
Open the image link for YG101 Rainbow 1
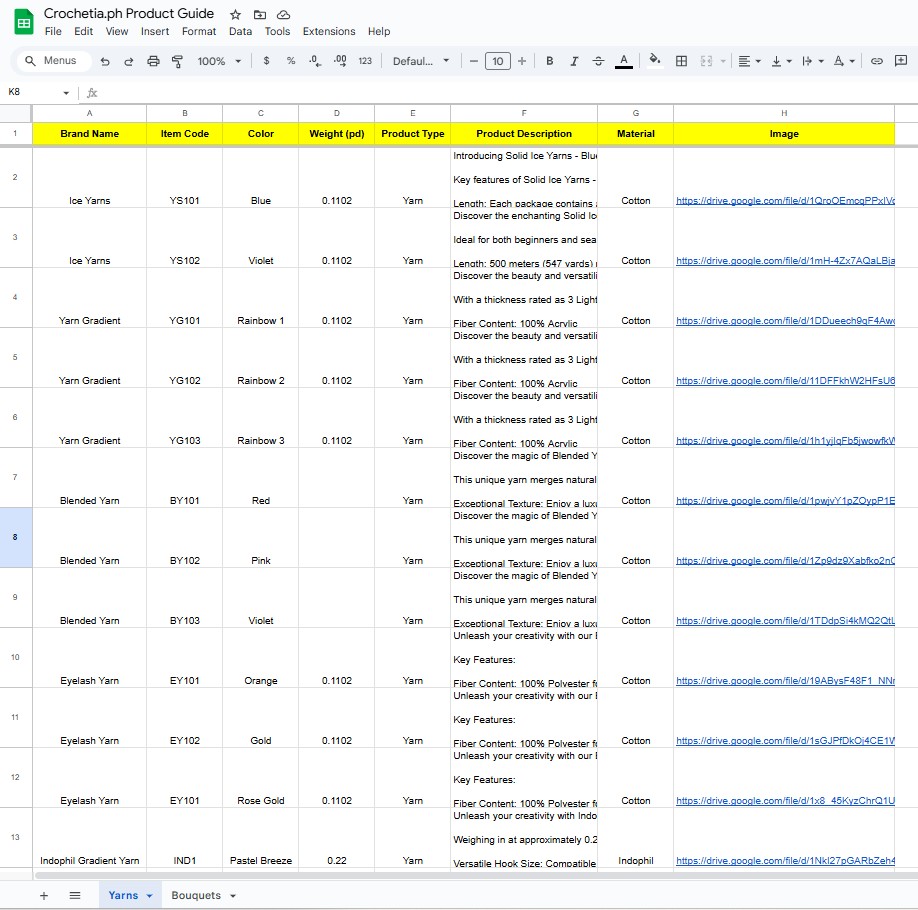[x=785, y=320]
